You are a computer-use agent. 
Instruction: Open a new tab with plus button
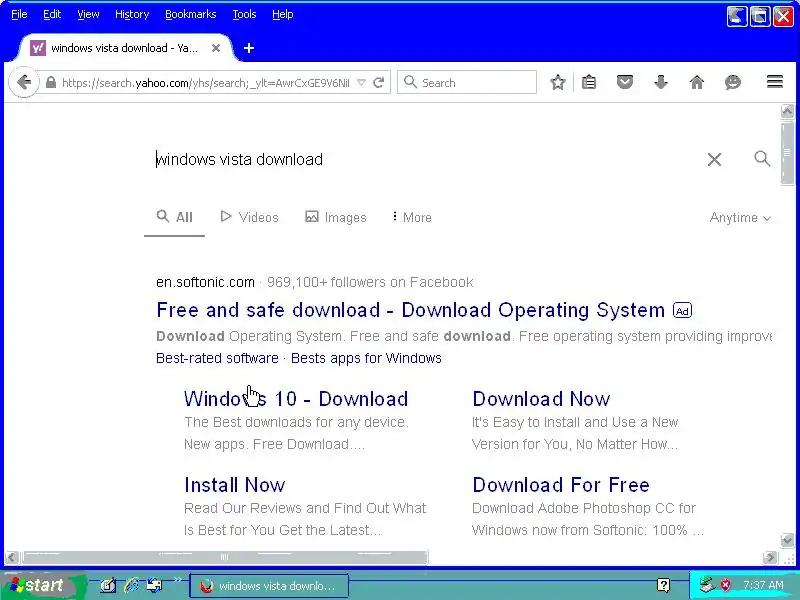click(249, 48)
